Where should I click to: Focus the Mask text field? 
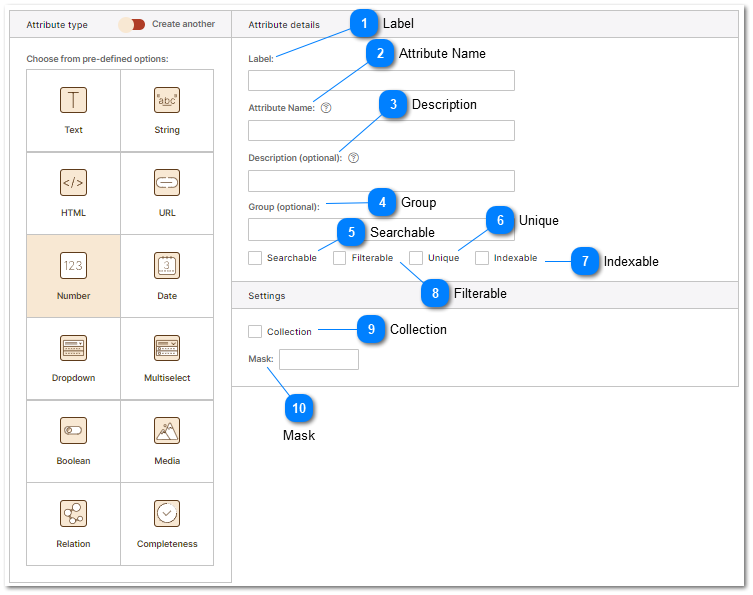pyautogui.click(x=318, y=359)
